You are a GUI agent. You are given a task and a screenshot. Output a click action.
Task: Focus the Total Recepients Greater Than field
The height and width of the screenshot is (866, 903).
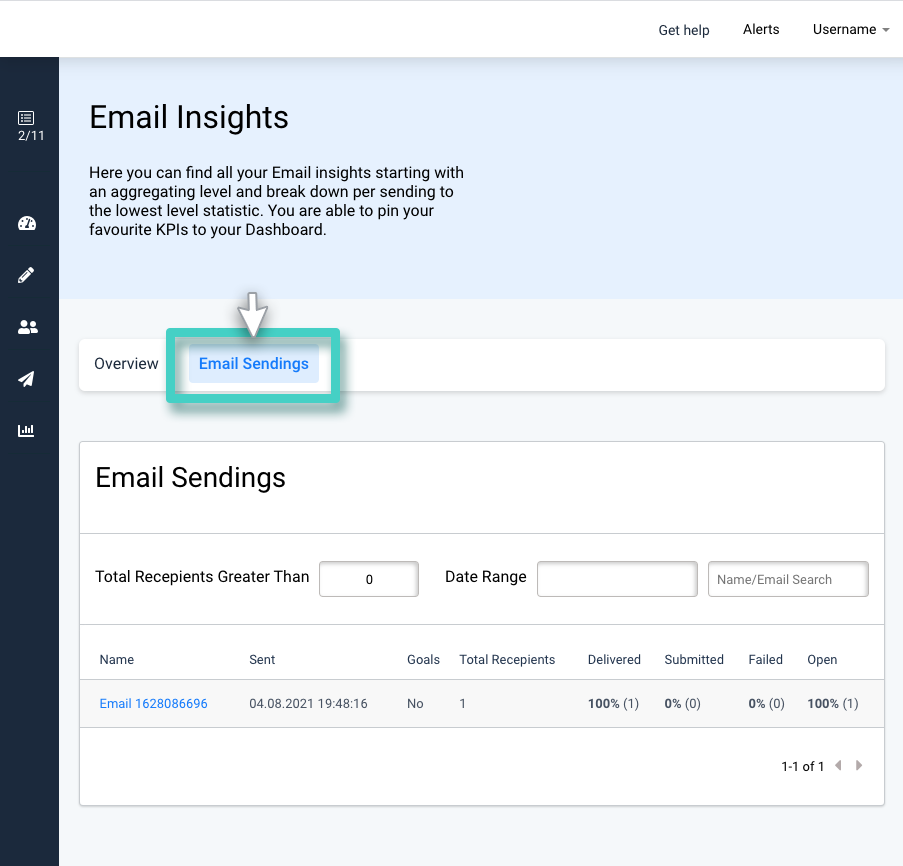tap(369, 579)
